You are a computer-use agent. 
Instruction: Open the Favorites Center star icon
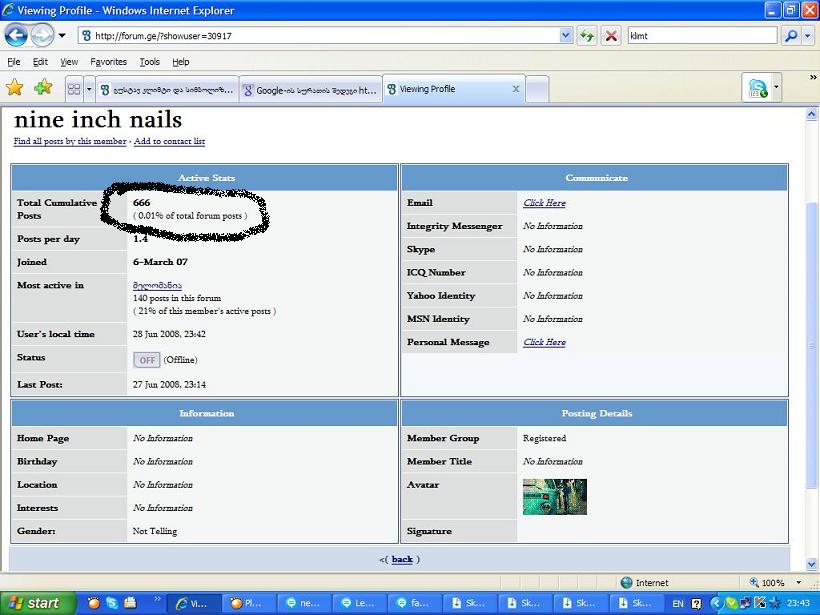(x=15, y=87)
